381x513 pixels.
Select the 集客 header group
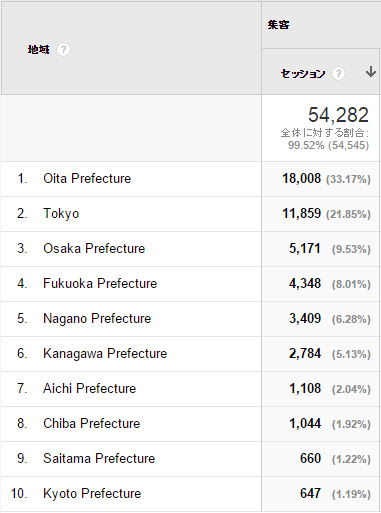pos(278,25)
